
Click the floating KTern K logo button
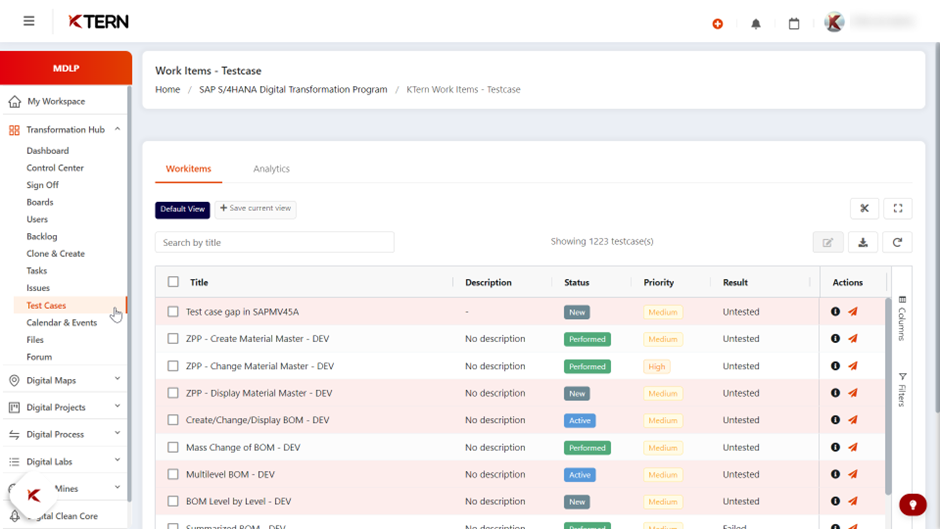click(34, 495)
